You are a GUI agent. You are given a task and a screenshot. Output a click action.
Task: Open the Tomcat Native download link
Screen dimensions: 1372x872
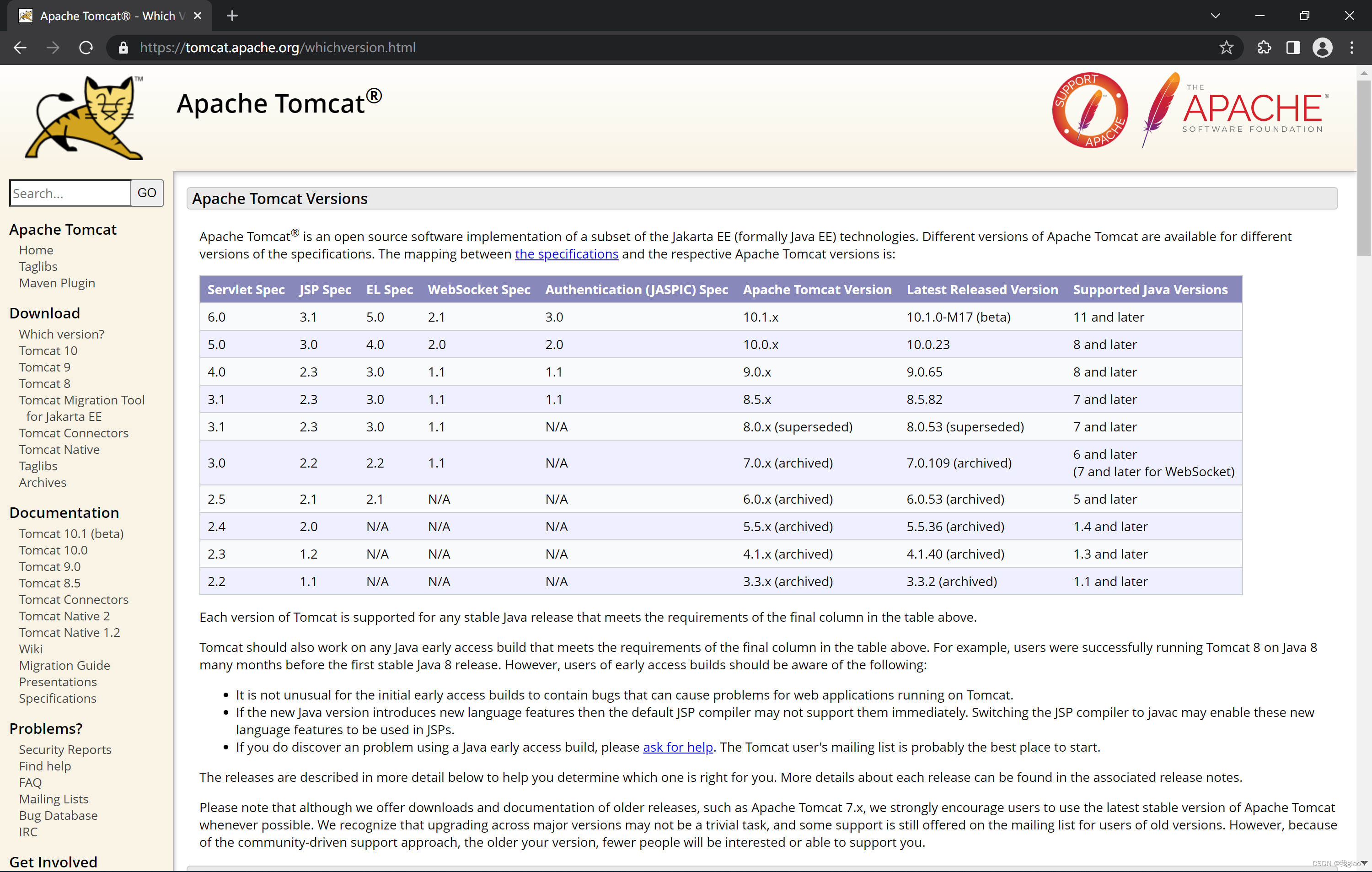pos(59,450)
